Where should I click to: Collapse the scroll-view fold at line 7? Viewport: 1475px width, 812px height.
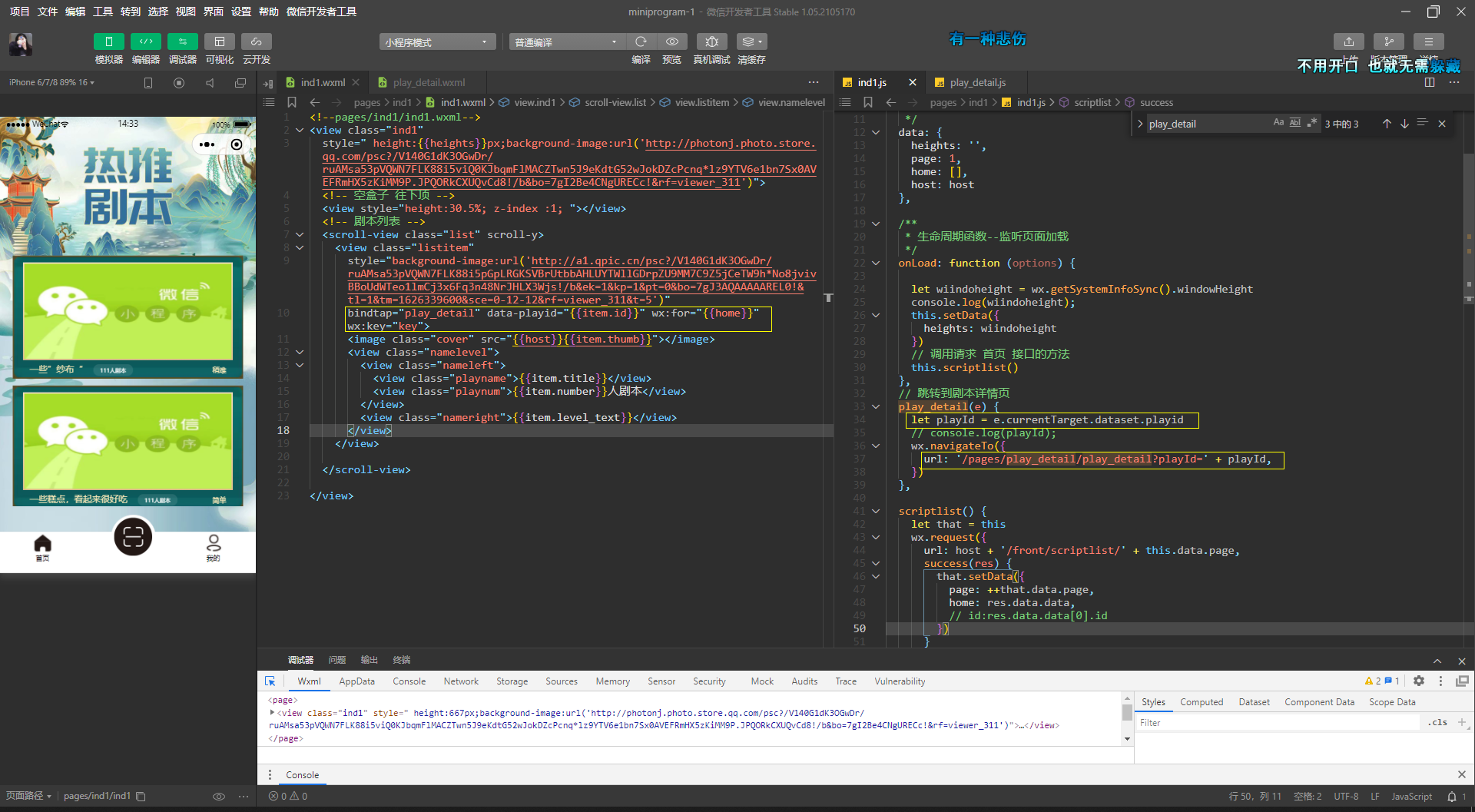pos(300,234)
